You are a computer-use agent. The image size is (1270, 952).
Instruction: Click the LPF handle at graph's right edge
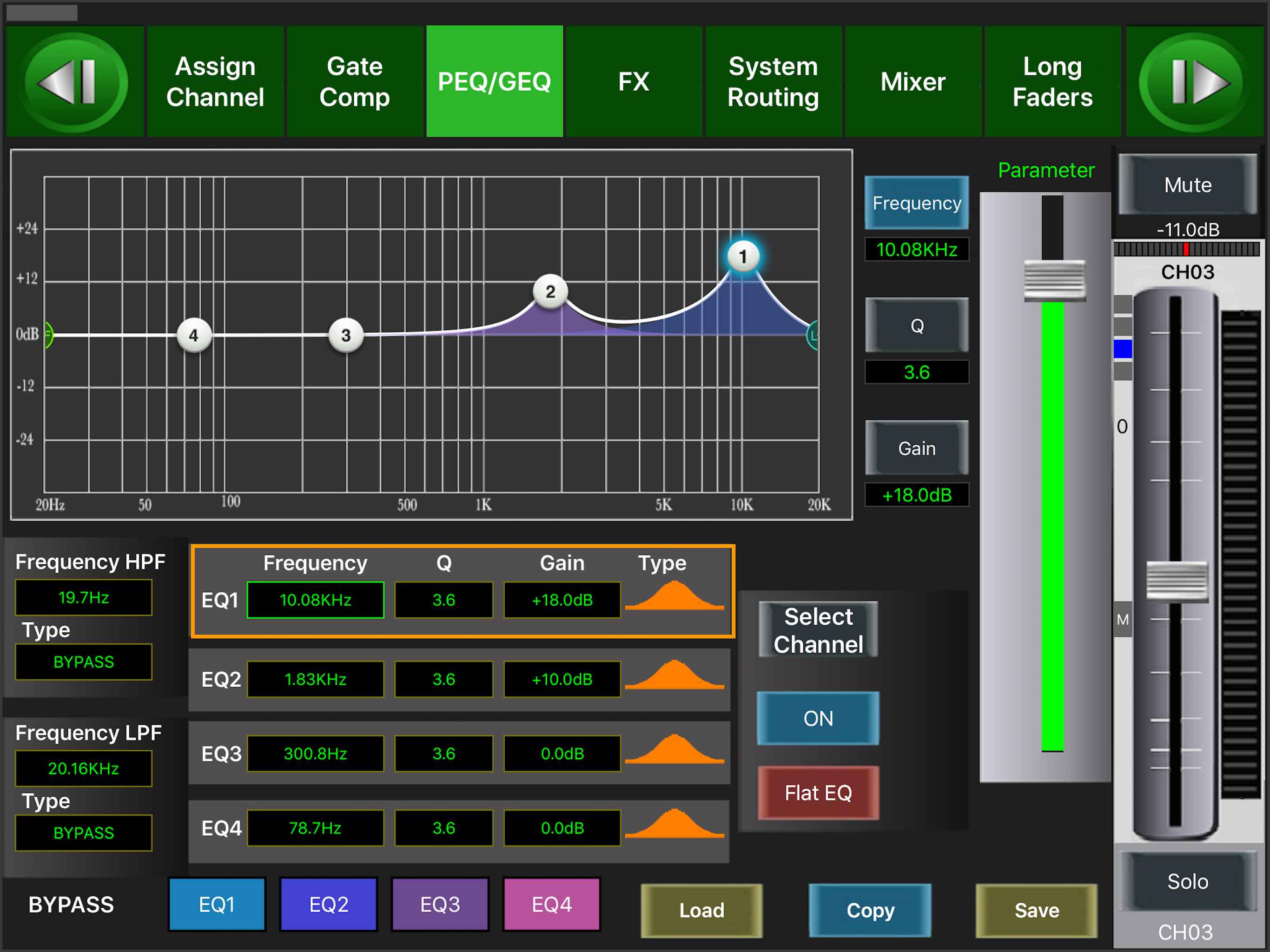tap(813, 335)
